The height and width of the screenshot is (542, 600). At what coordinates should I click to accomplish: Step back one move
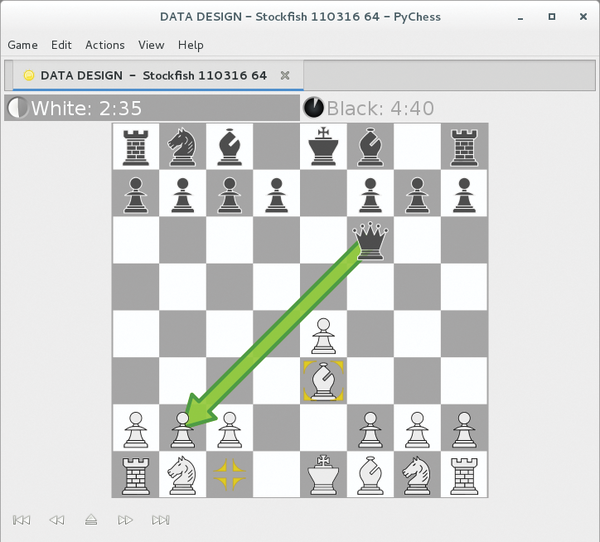pyautogui.click(x=57, y=520)
